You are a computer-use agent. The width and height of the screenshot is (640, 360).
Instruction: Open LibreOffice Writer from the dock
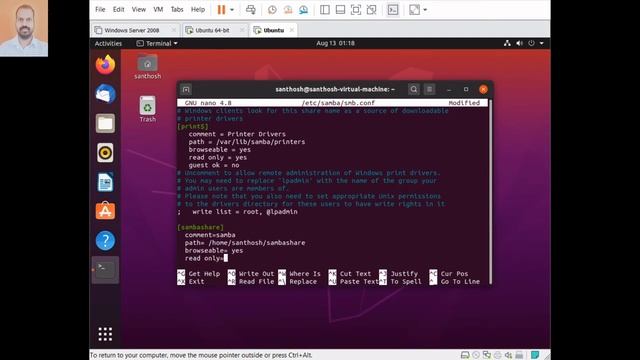[105, 182]
